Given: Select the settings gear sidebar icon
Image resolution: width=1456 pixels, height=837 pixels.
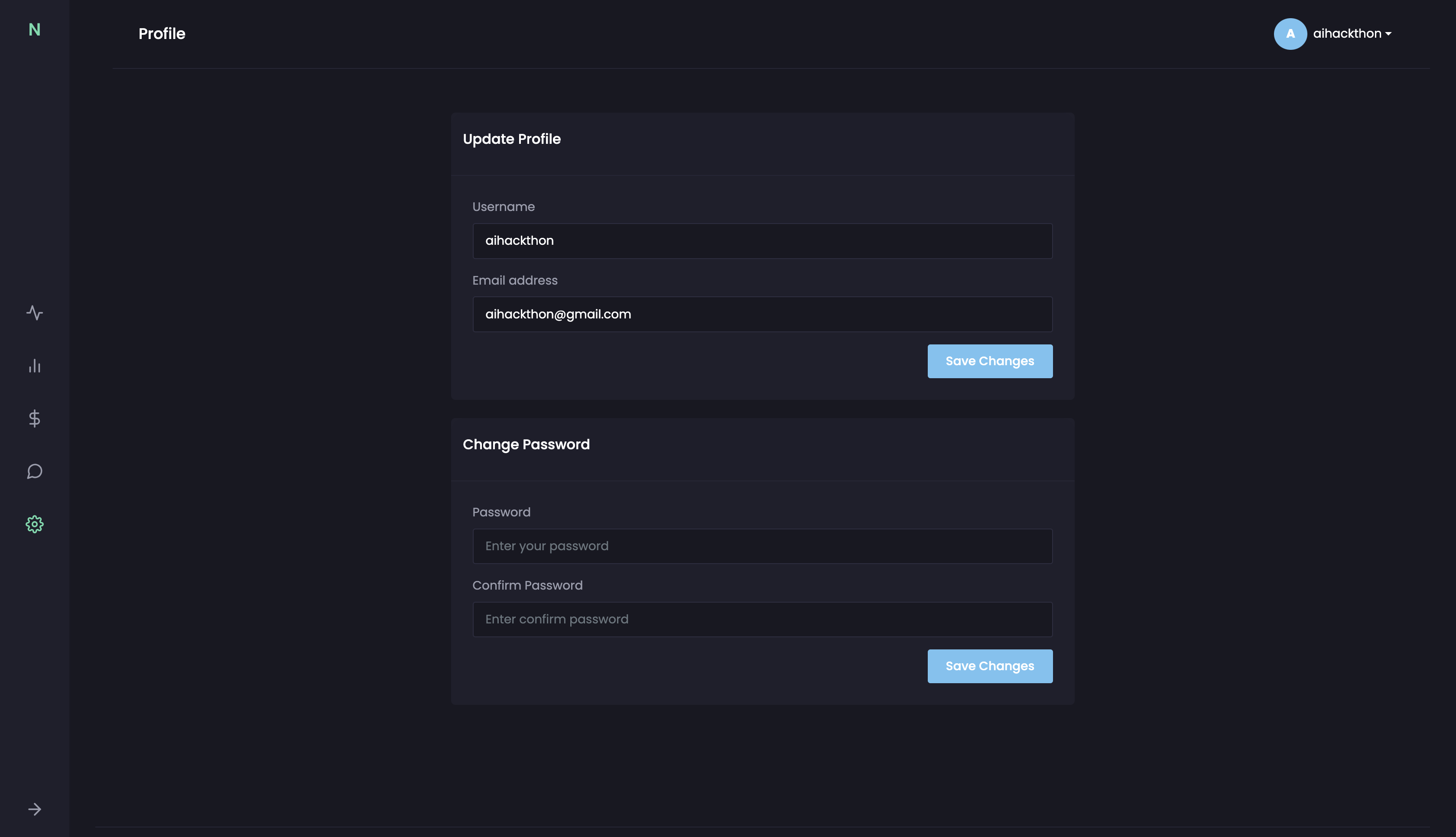Looking at the screenshot, I should pyautogui.click(x=35, y=524).
